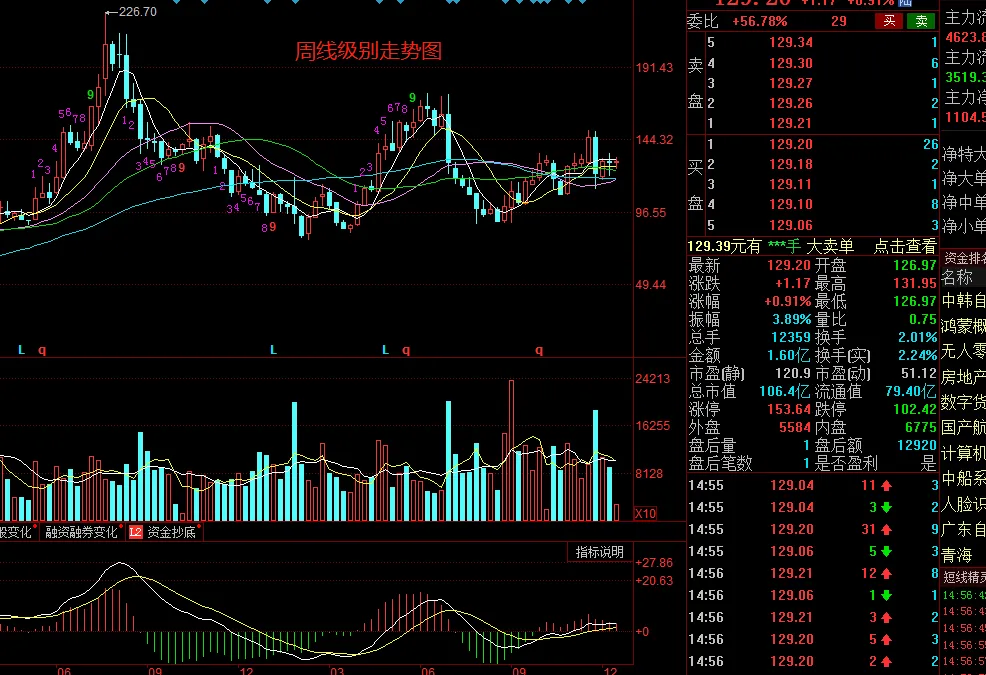Select the sell-2 ask price 129.26
The width and height of the screenshot is (986, 675).
point(791,103)
